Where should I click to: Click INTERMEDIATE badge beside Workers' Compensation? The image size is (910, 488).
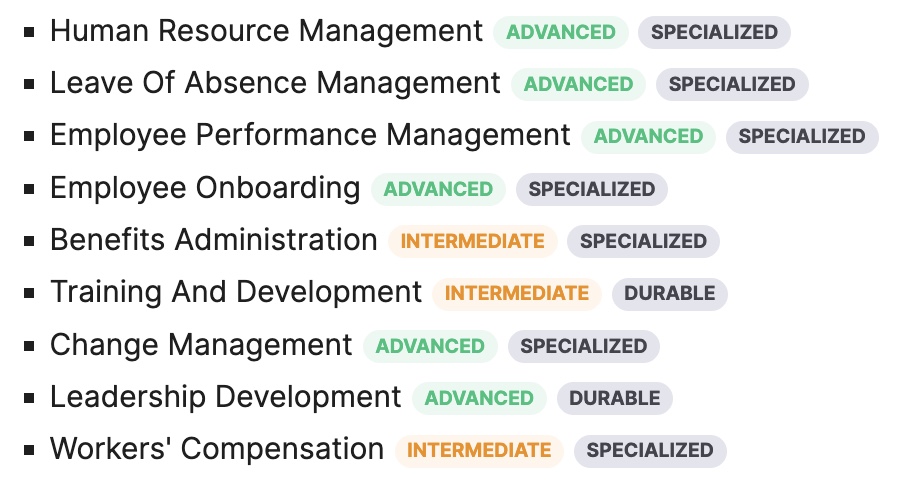coord(479,450)
